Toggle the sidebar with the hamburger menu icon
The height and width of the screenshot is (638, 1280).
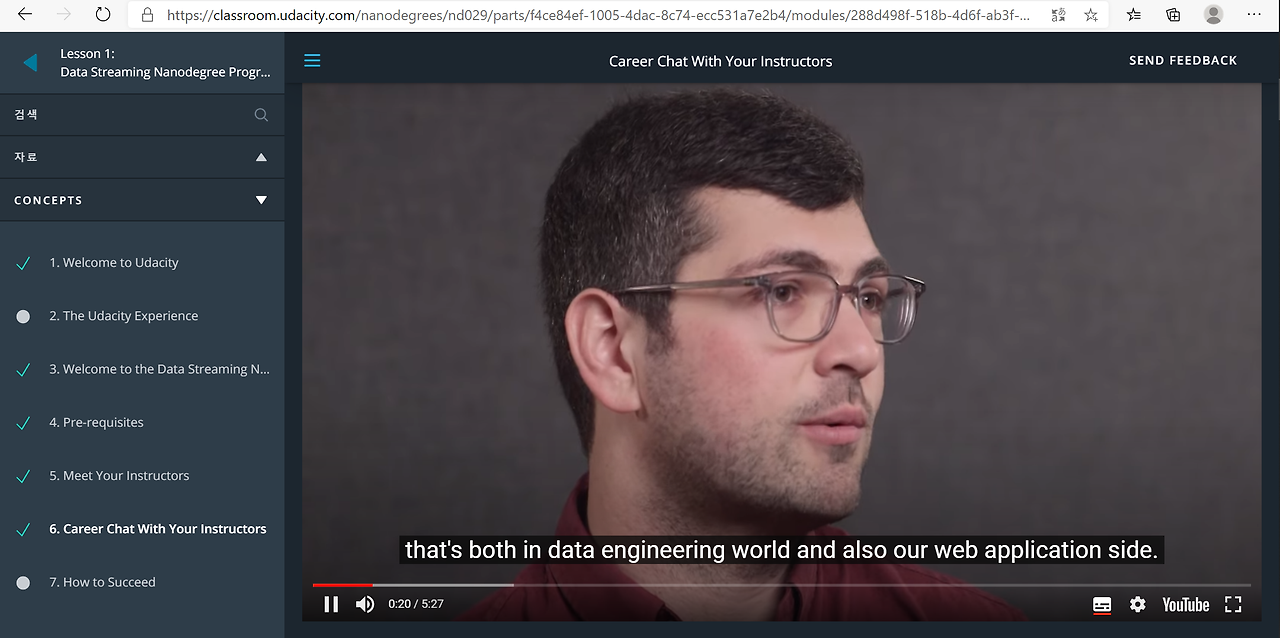[x=312, y=61]
